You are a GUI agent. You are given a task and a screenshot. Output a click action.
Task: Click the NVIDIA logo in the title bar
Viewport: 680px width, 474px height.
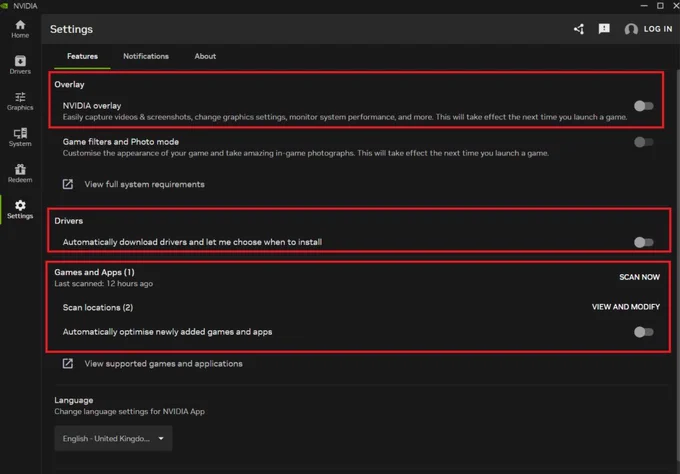point(4,6)
